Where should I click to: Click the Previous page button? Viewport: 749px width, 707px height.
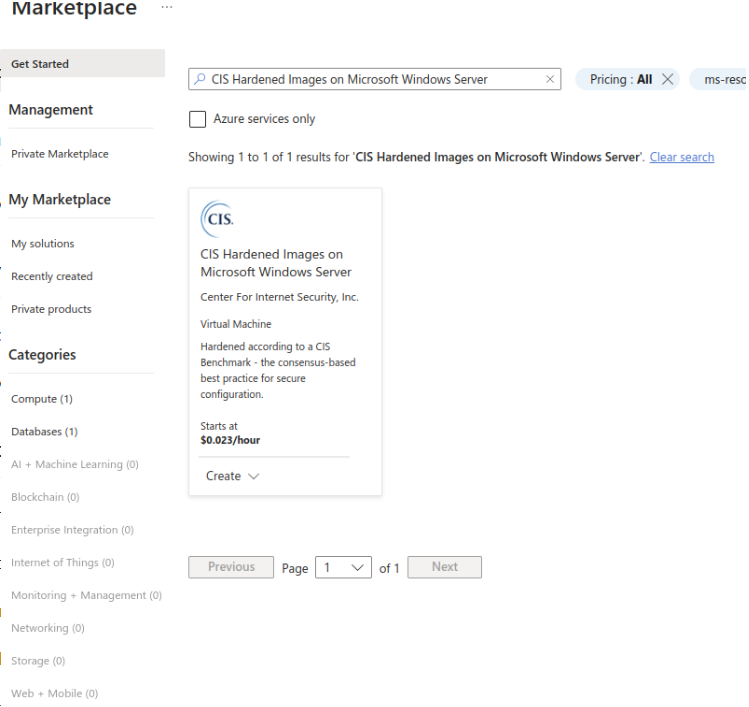231,567
